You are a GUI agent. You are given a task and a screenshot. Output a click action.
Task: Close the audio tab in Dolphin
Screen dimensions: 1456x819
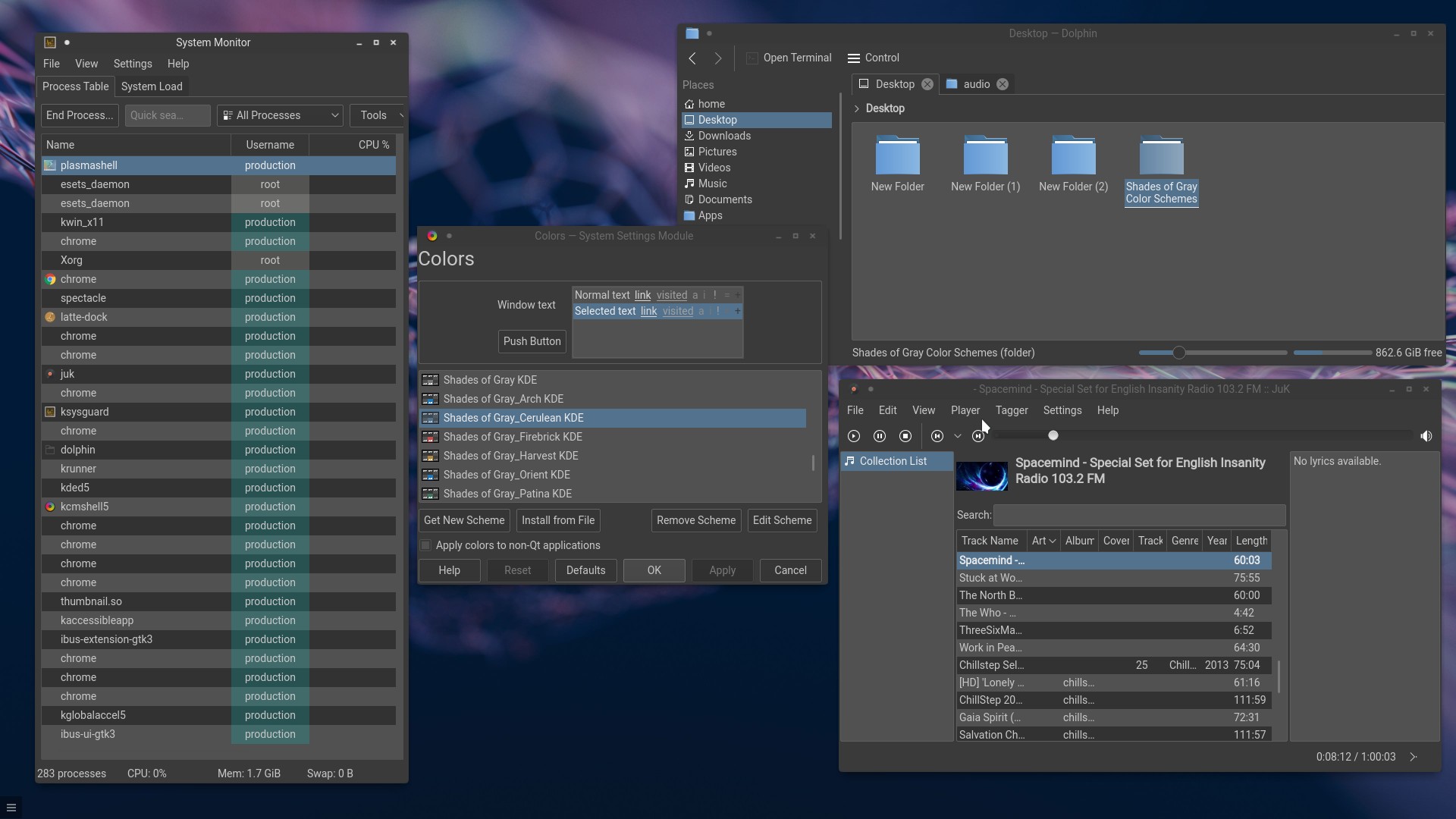(1003, 84)
